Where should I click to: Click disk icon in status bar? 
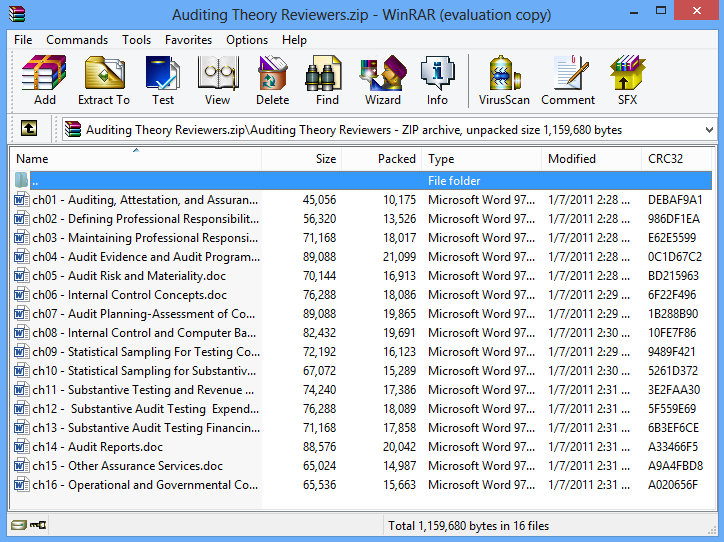tap(18, 525)
